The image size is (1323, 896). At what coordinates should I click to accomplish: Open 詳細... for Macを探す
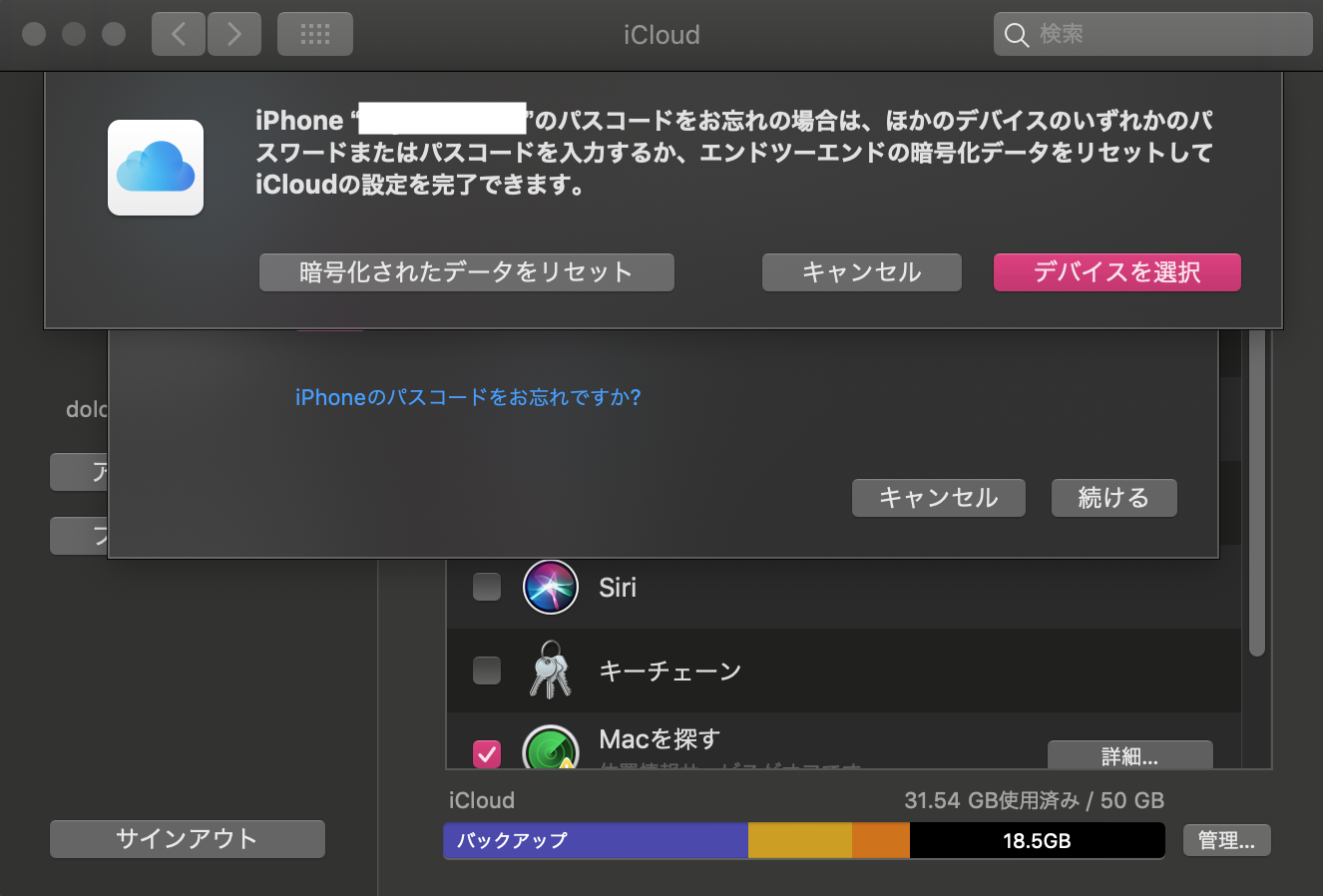pyautogui.click(x=1130, y=755)
